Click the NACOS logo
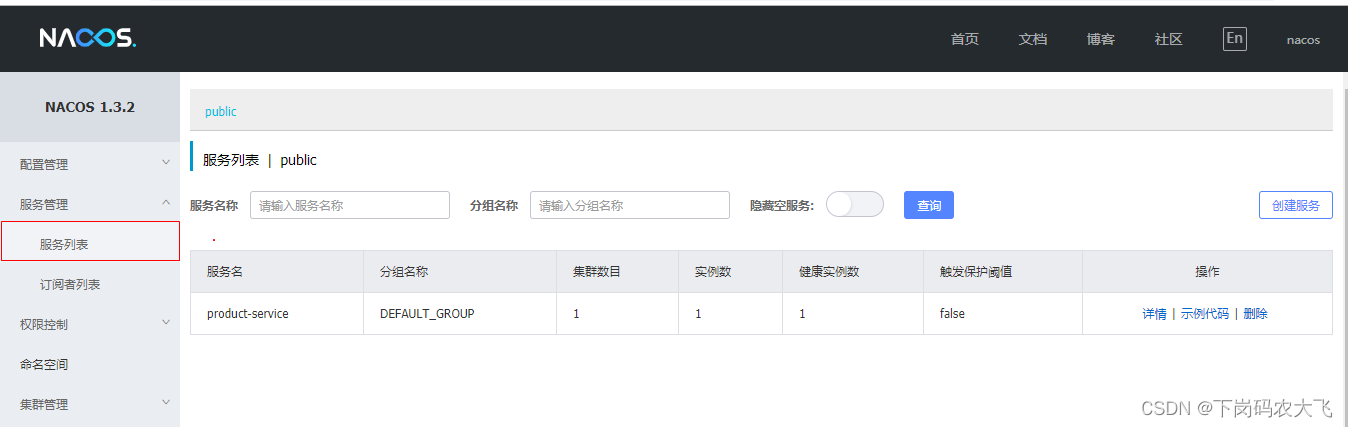Viewport: 1348px width, 427px height. (x=87, y=39)
